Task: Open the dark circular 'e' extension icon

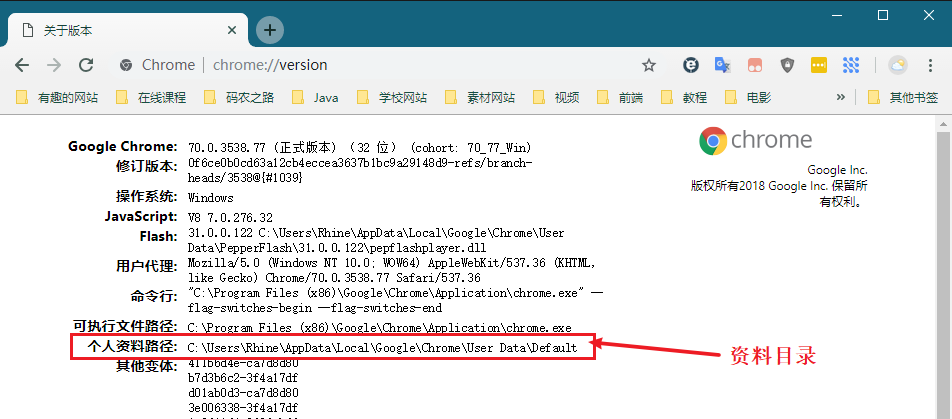Action: pyautogui.click(x=690, y=65)
